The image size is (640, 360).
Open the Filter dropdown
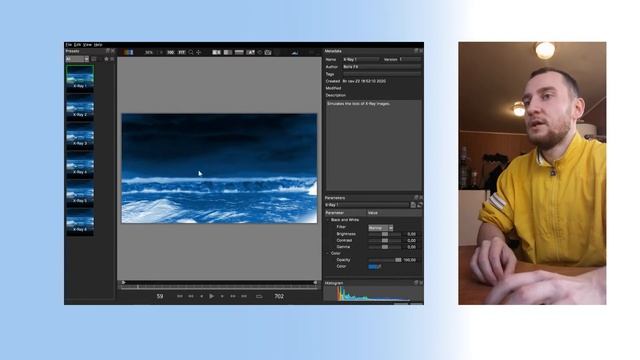(380, 228)
